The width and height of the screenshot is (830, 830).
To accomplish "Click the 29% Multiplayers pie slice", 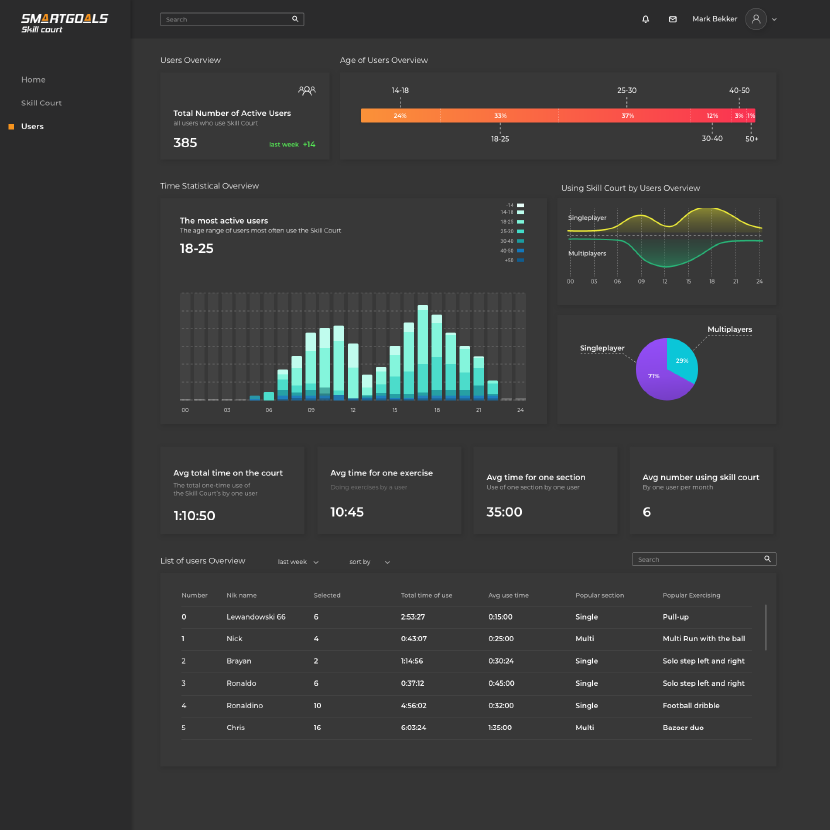I will (682, 359).
